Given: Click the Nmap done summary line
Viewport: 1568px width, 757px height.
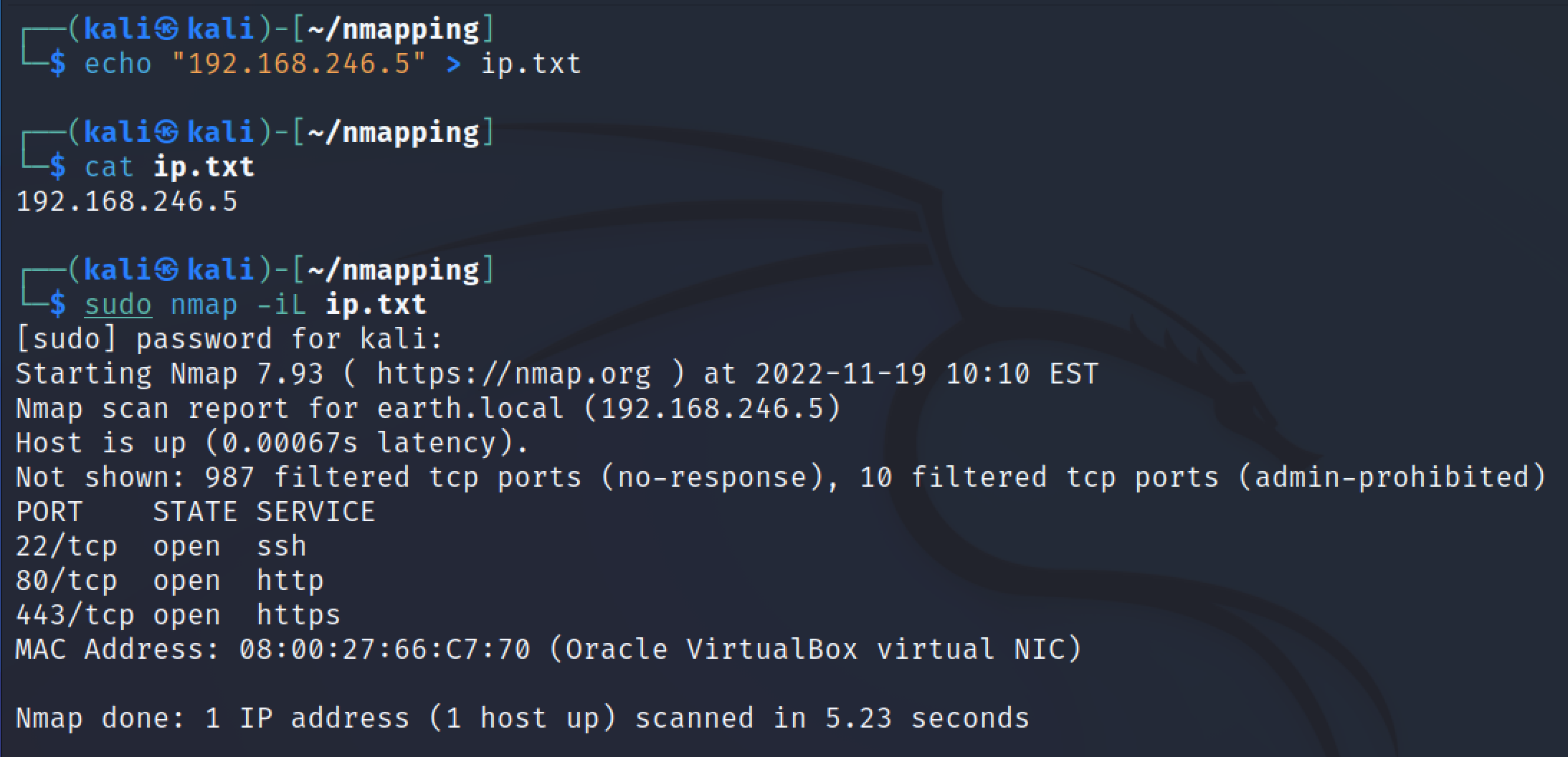Looking at the screenshot, I should (522, 718).
